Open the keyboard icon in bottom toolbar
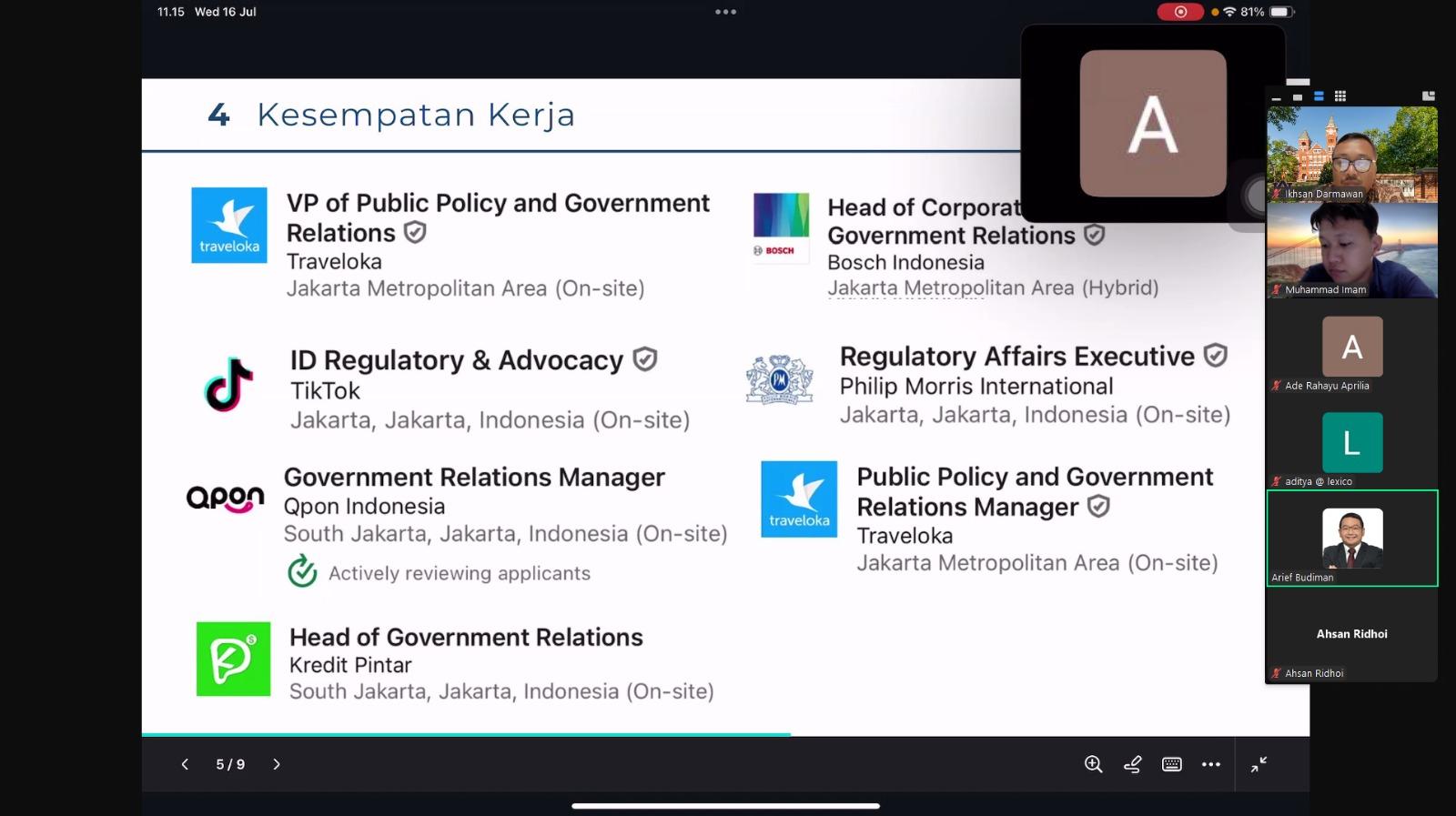 click(1172, 764)
